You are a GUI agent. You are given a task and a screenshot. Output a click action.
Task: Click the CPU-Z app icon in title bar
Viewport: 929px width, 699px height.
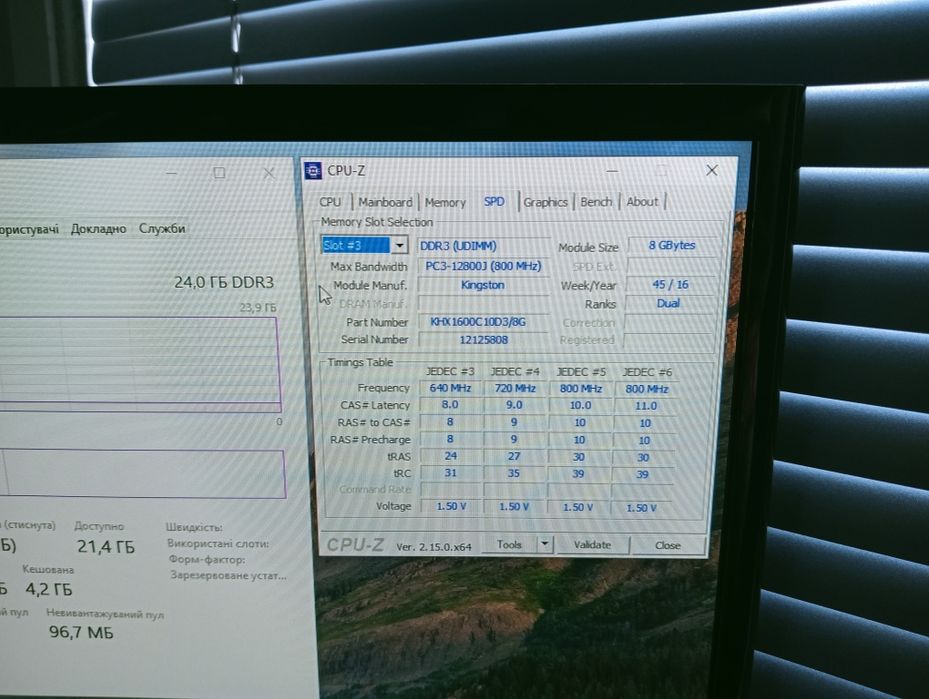pos(312,171)
